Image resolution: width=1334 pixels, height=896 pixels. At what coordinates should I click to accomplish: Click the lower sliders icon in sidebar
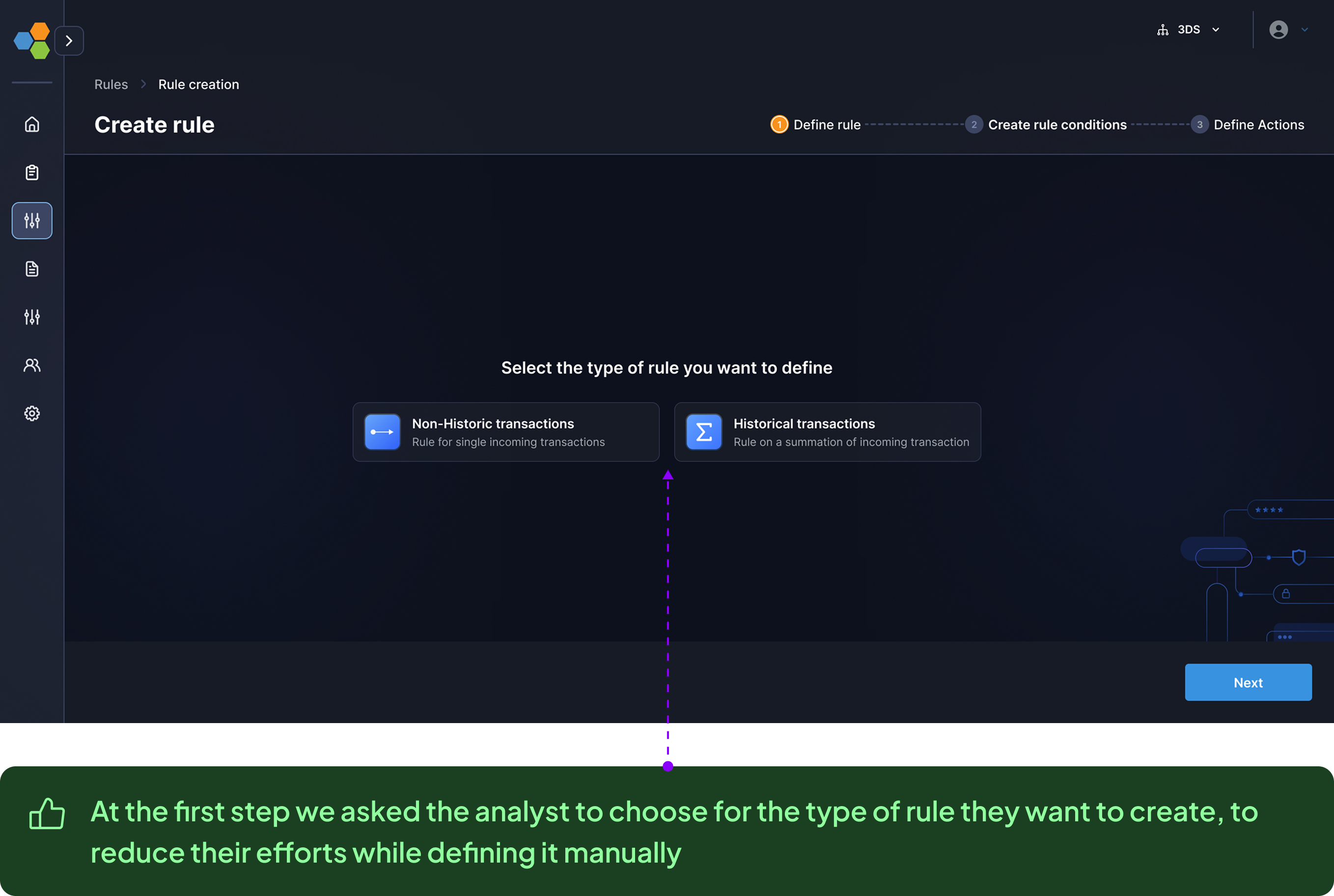32,316
